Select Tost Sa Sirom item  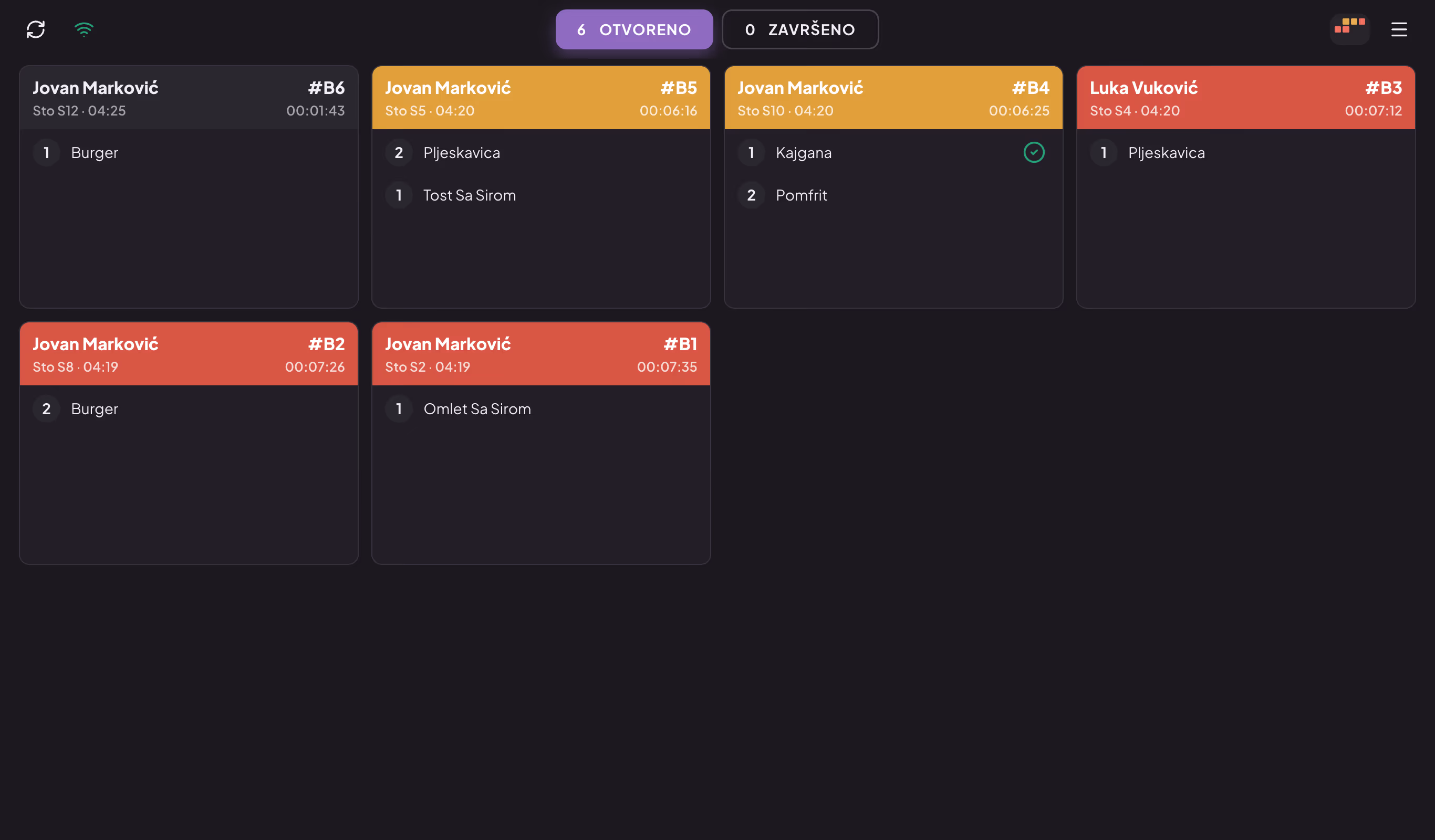click(x=541, y=195)
